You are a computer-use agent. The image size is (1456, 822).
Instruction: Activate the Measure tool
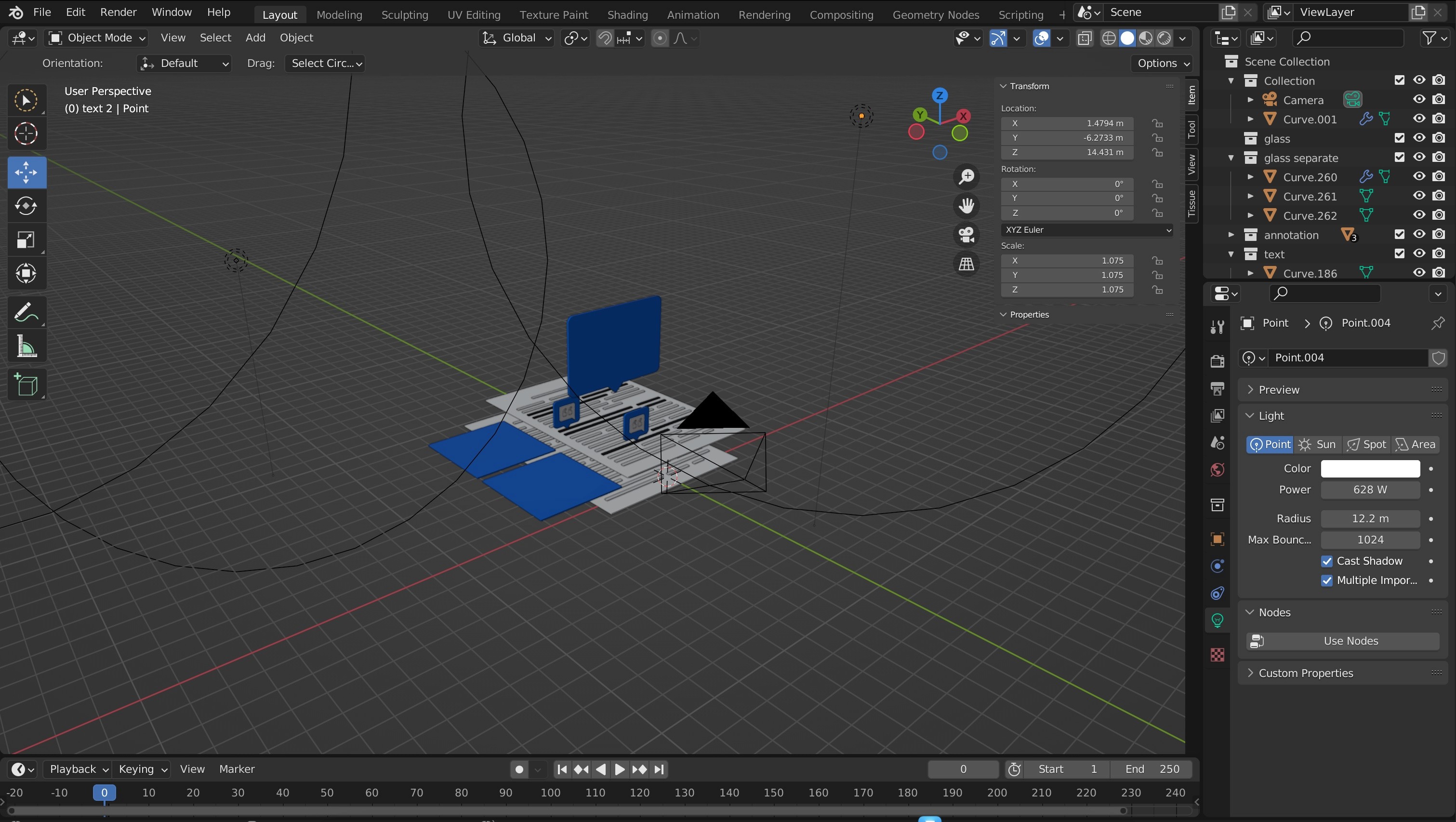coord(26,346)
